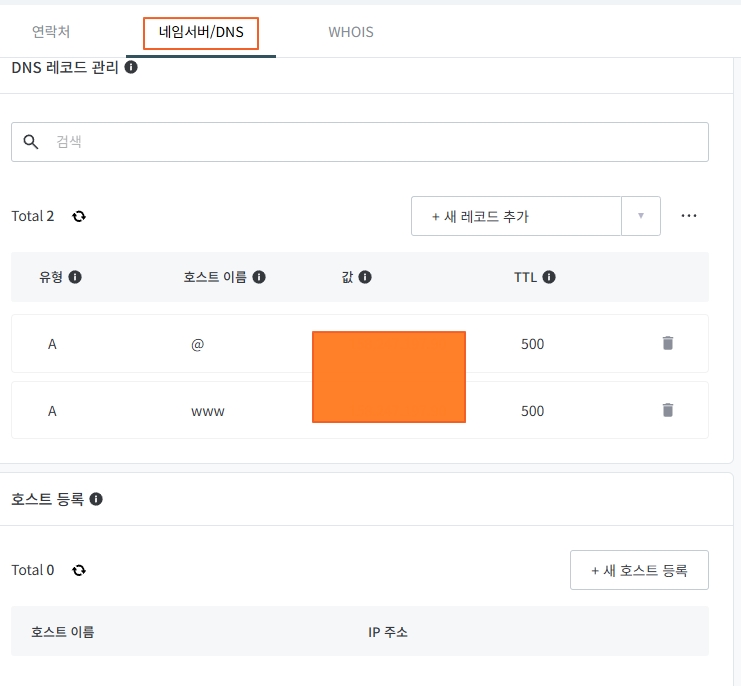Click info icon next to 유형 column
The height and width of the screenshot is (686, 741).
75,277
